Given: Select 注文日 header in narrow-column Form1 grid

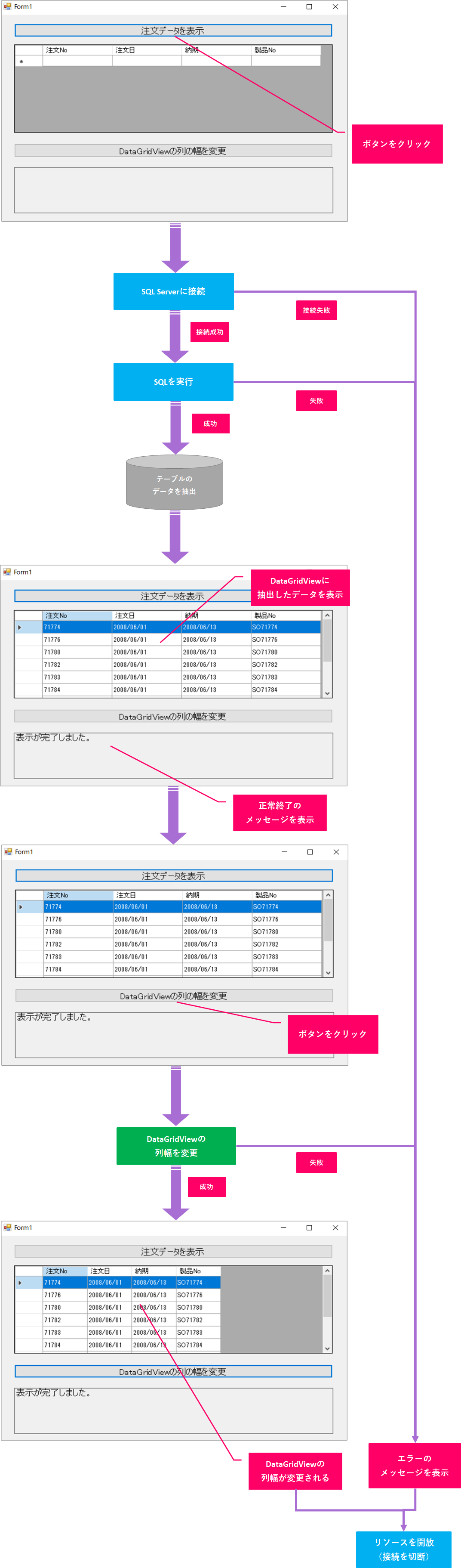Looking at the screenshot, I should click(x=110, y=1271).
